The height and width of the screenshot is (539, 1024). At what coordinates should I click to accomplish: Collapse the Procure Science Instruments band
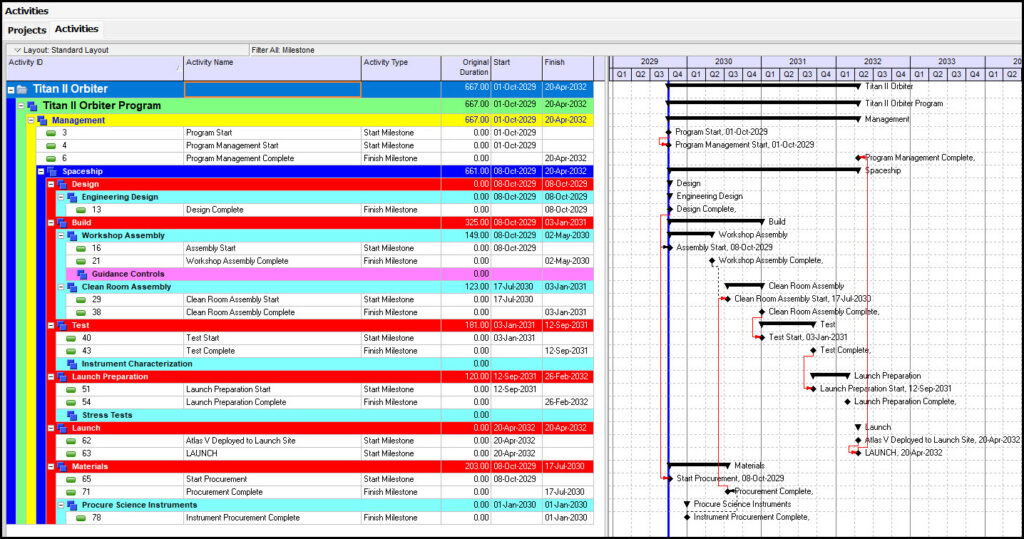61,505
